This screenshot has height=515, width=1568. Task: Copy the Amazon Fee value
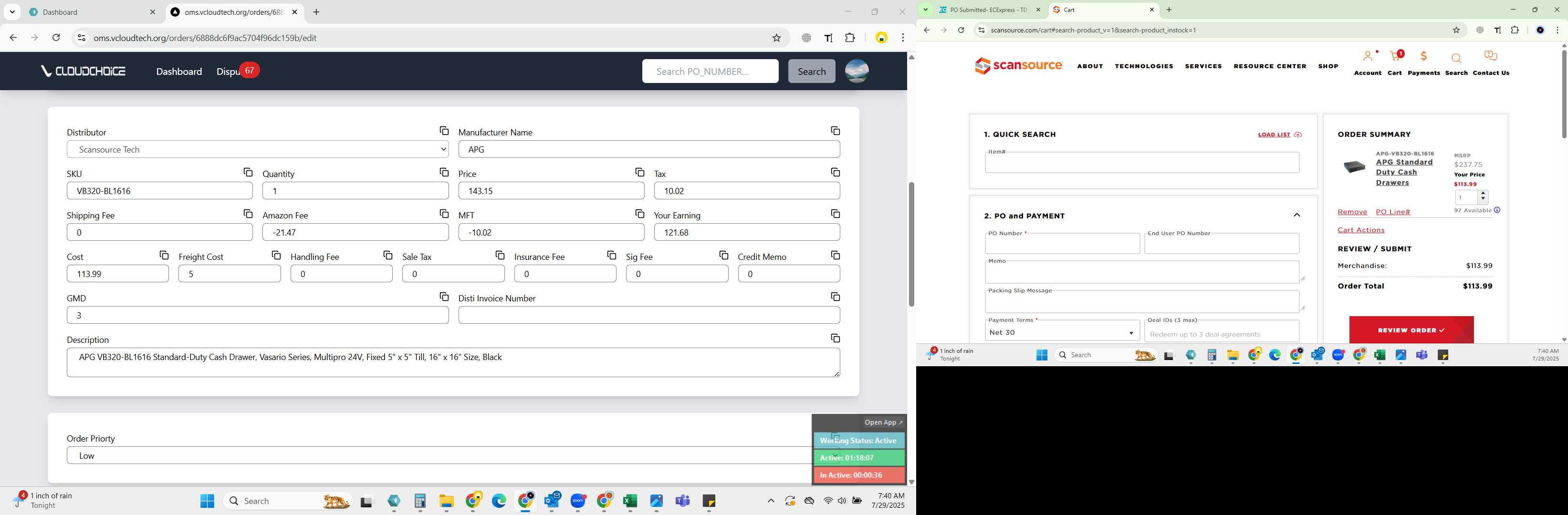(x=444, y=214)
